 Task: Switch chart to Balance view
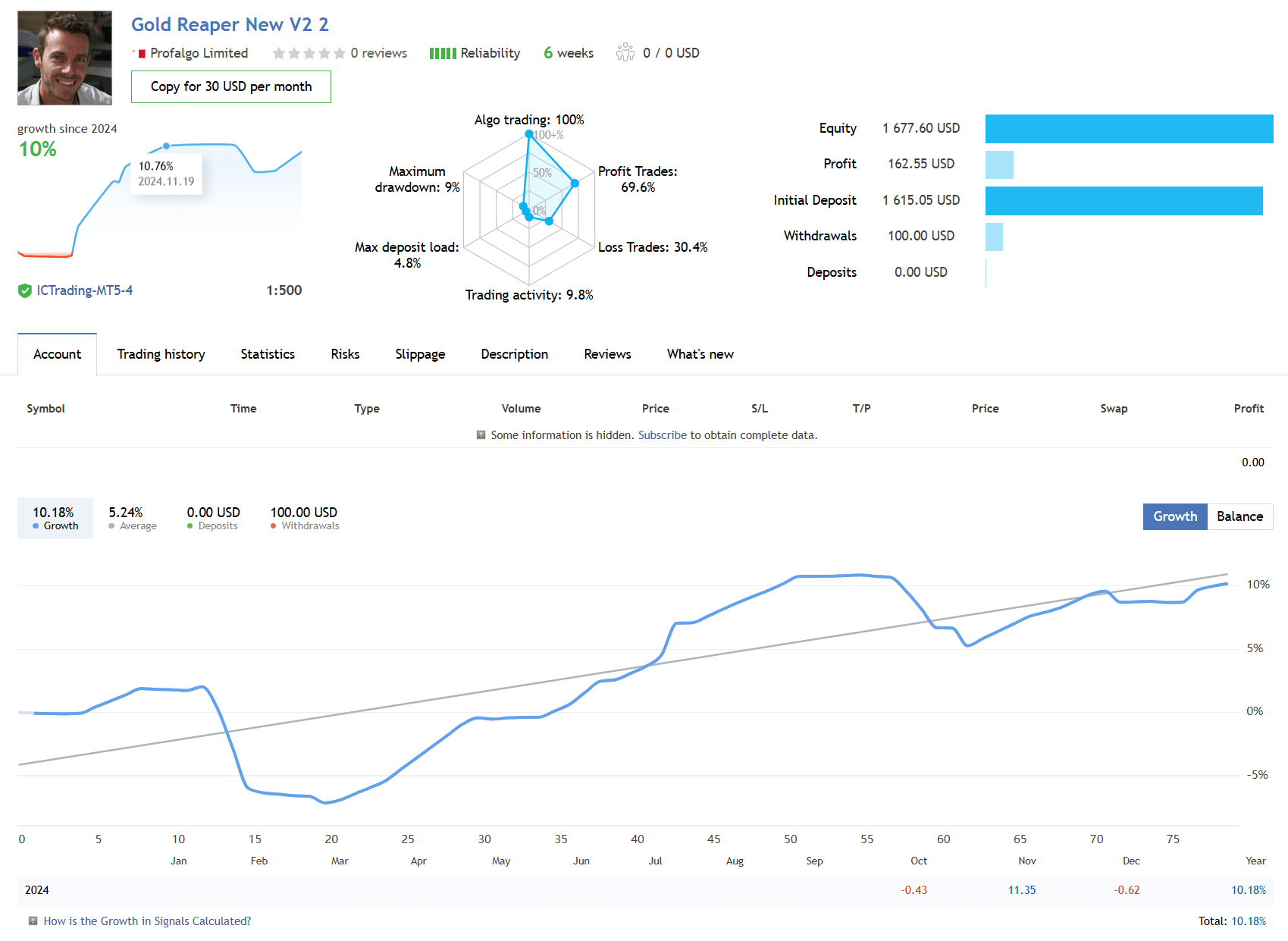1239,516
